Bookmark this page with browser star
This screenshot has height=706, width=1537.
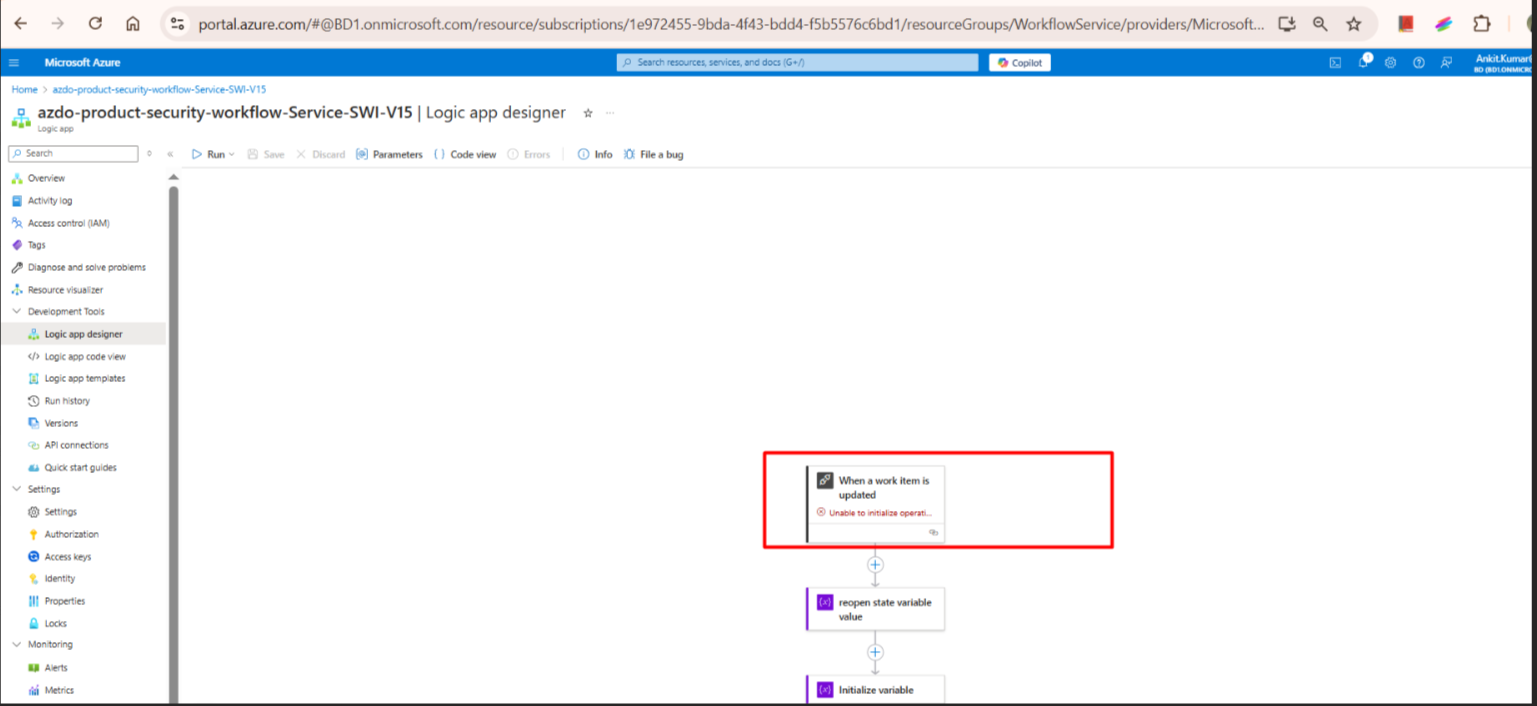click(1353, 24)
